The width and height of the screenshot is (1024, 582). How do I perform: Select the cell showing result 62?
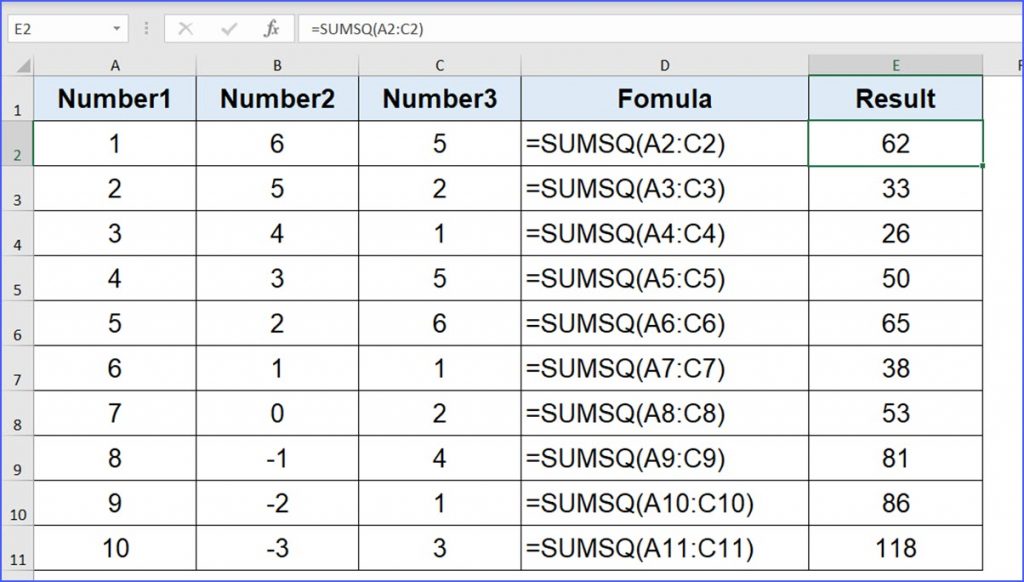point(895,143)
